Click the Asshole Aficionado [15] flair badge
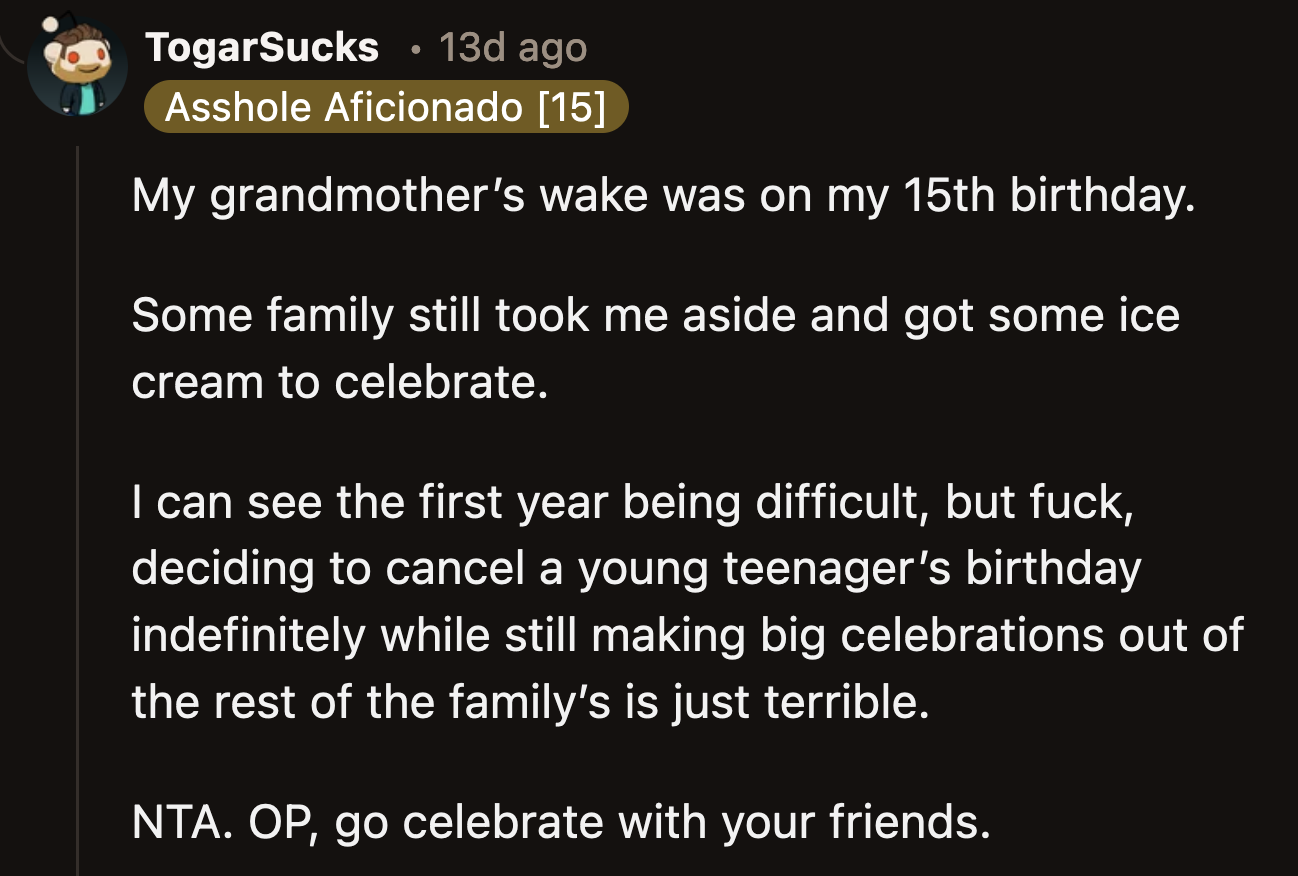The image size is (1298, 876). [388, 107]
